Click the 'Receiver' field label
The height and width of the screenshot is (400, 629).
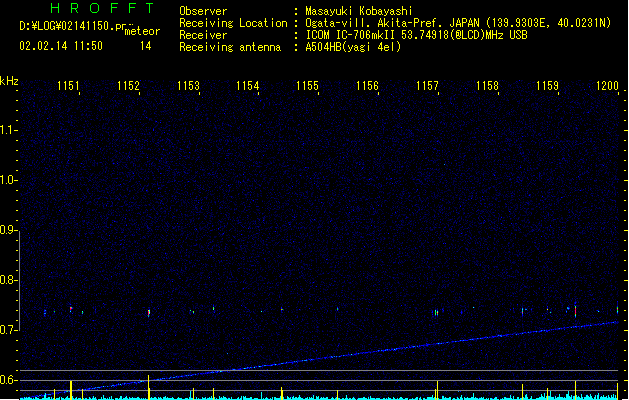click(203, 35)
